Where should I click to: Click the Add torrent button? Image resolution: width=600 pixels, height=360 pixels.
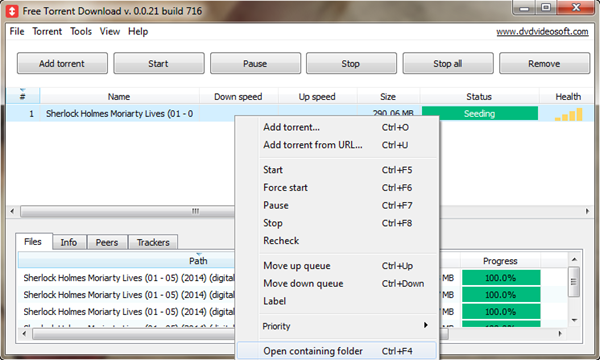point(62,64)
